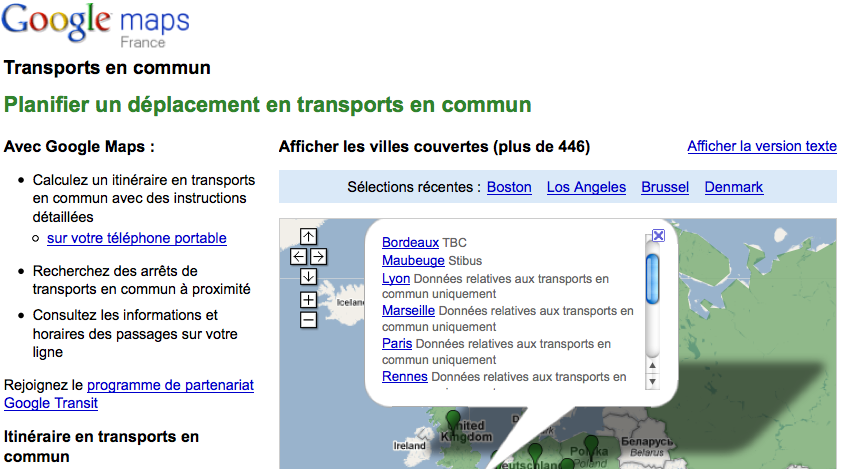Pan the map left with the arrow
Viewport: 847px width, 469px height.
pos(298,257)
